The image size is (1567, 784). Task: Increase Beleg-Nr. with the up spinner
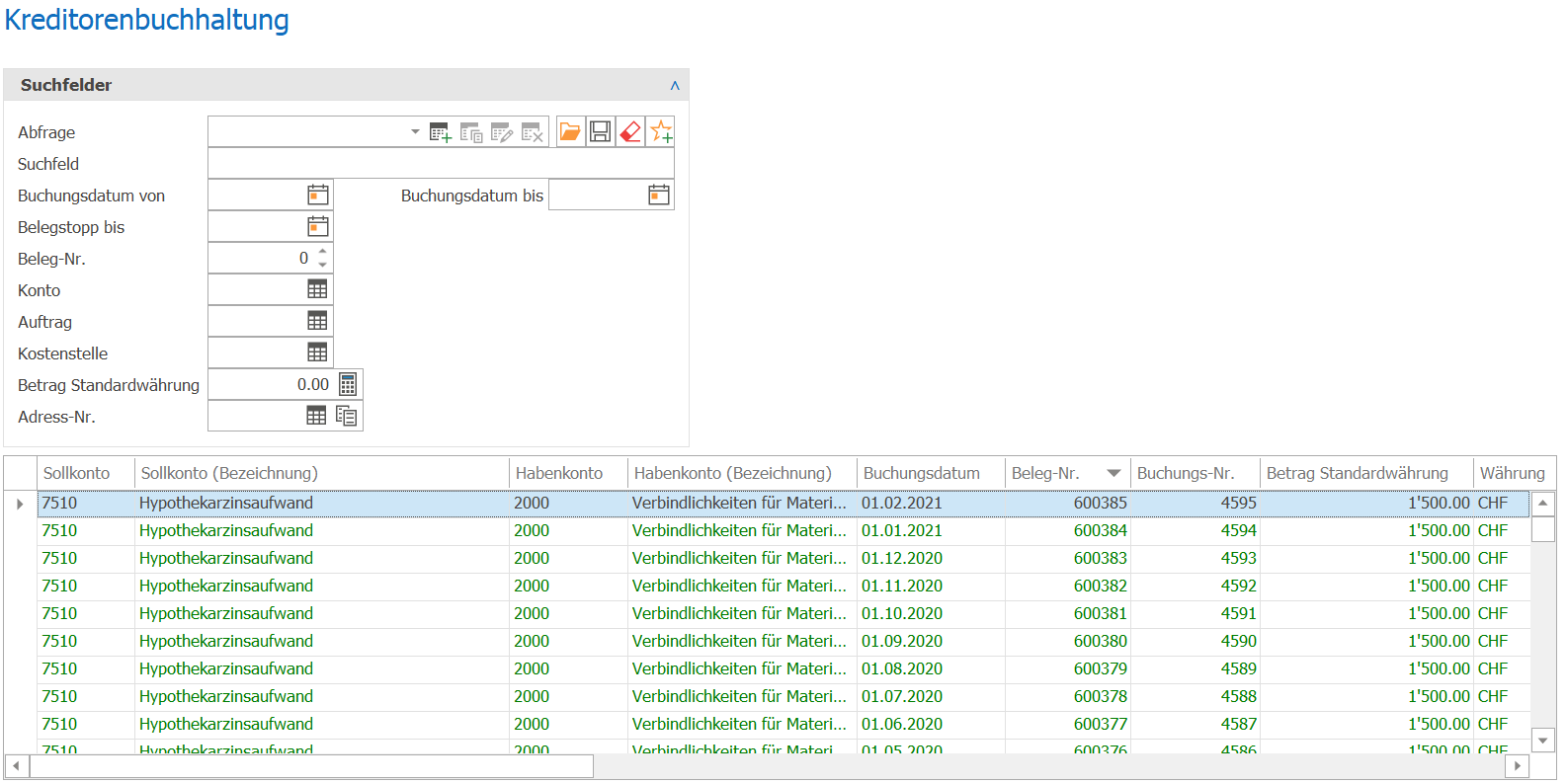(x=322, y=251)
